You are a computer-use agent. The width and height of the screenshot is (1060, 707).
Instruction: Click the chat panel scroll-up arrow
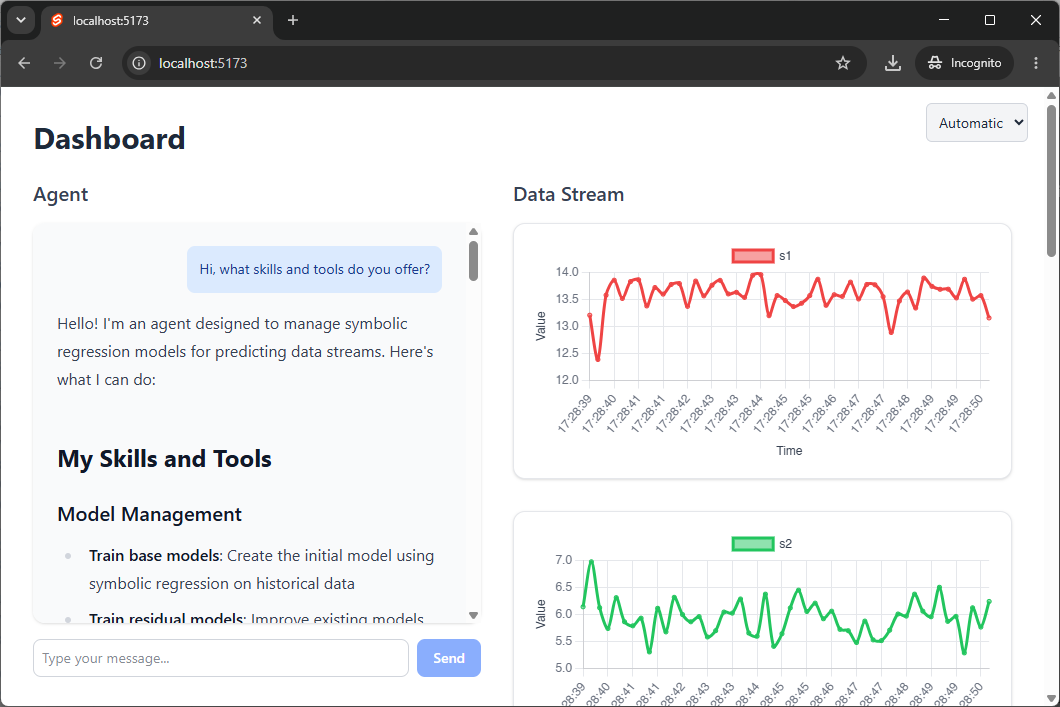click(473, 232)
